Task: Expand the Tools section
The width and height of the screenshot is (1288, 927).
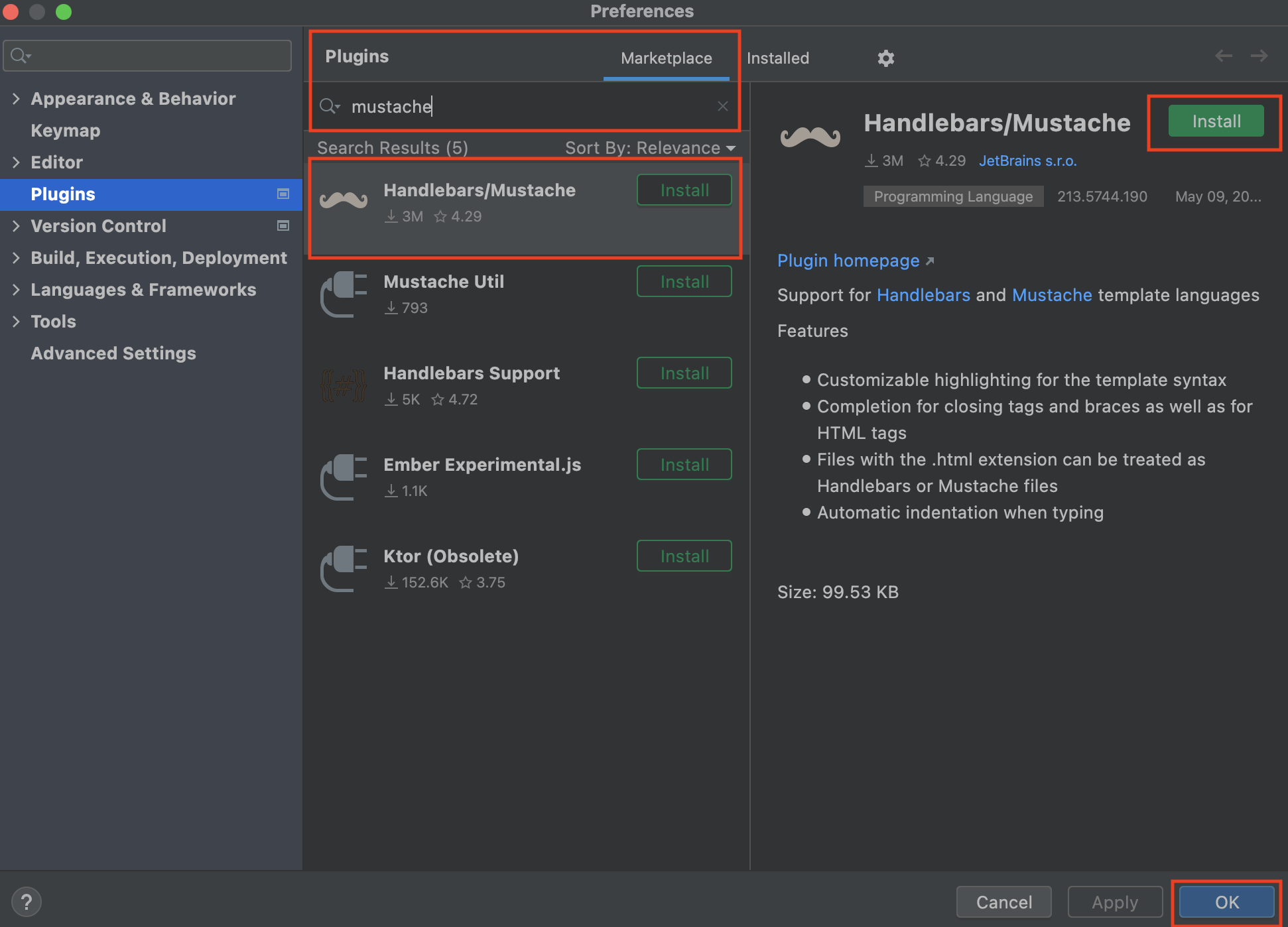Action: pyautogui.click(x=16, y=321)
